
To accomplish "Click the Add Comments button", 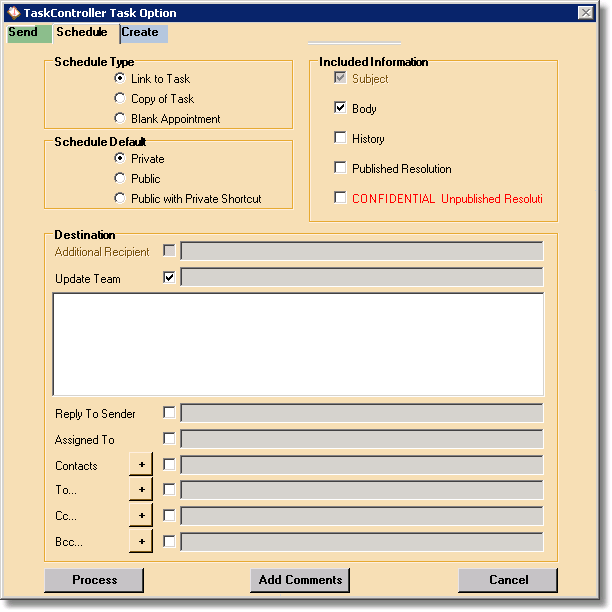I will coord(300,580).
